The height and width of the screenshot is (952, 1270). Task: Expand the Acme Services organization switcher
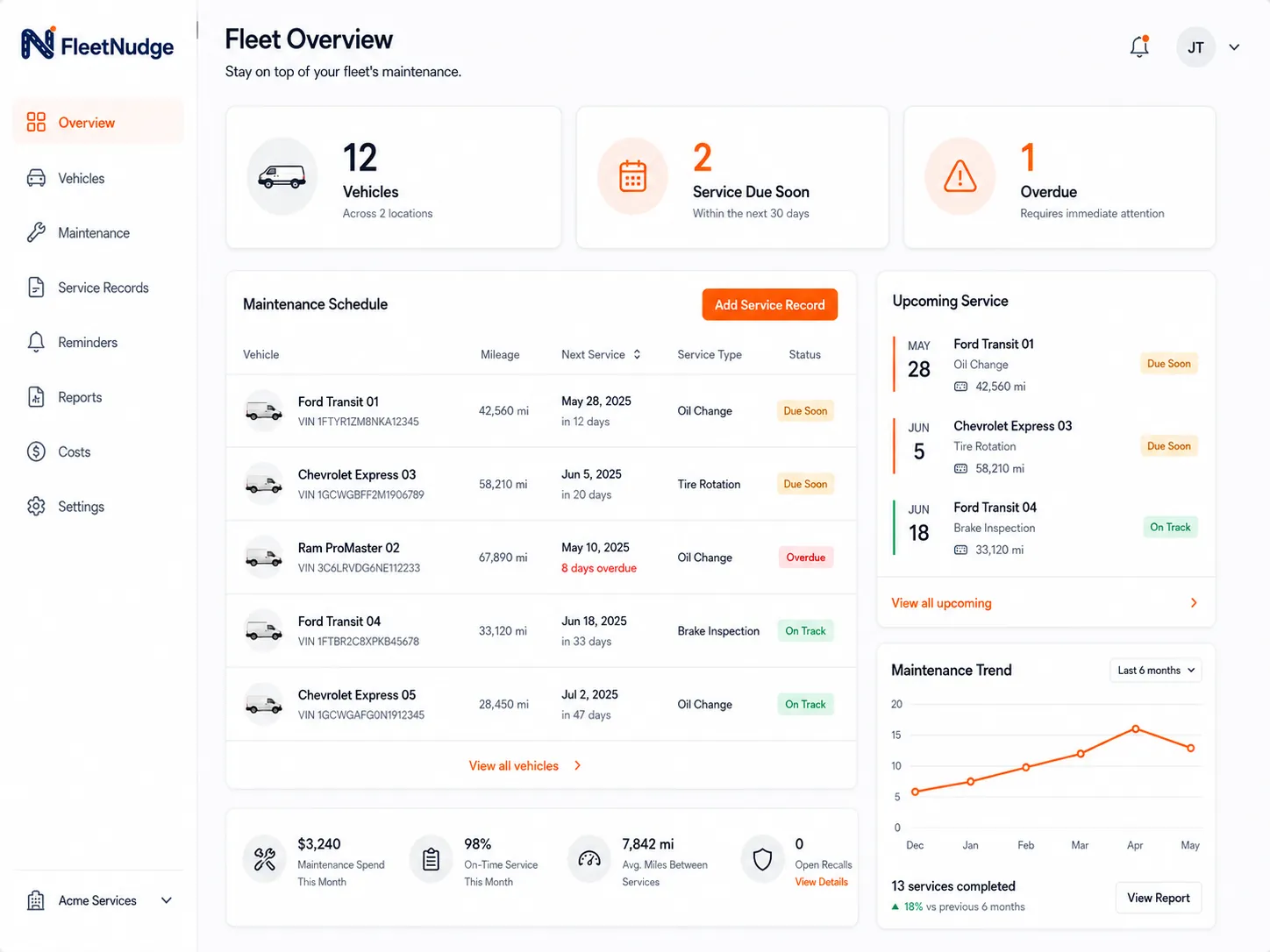[x=167, y=900]
